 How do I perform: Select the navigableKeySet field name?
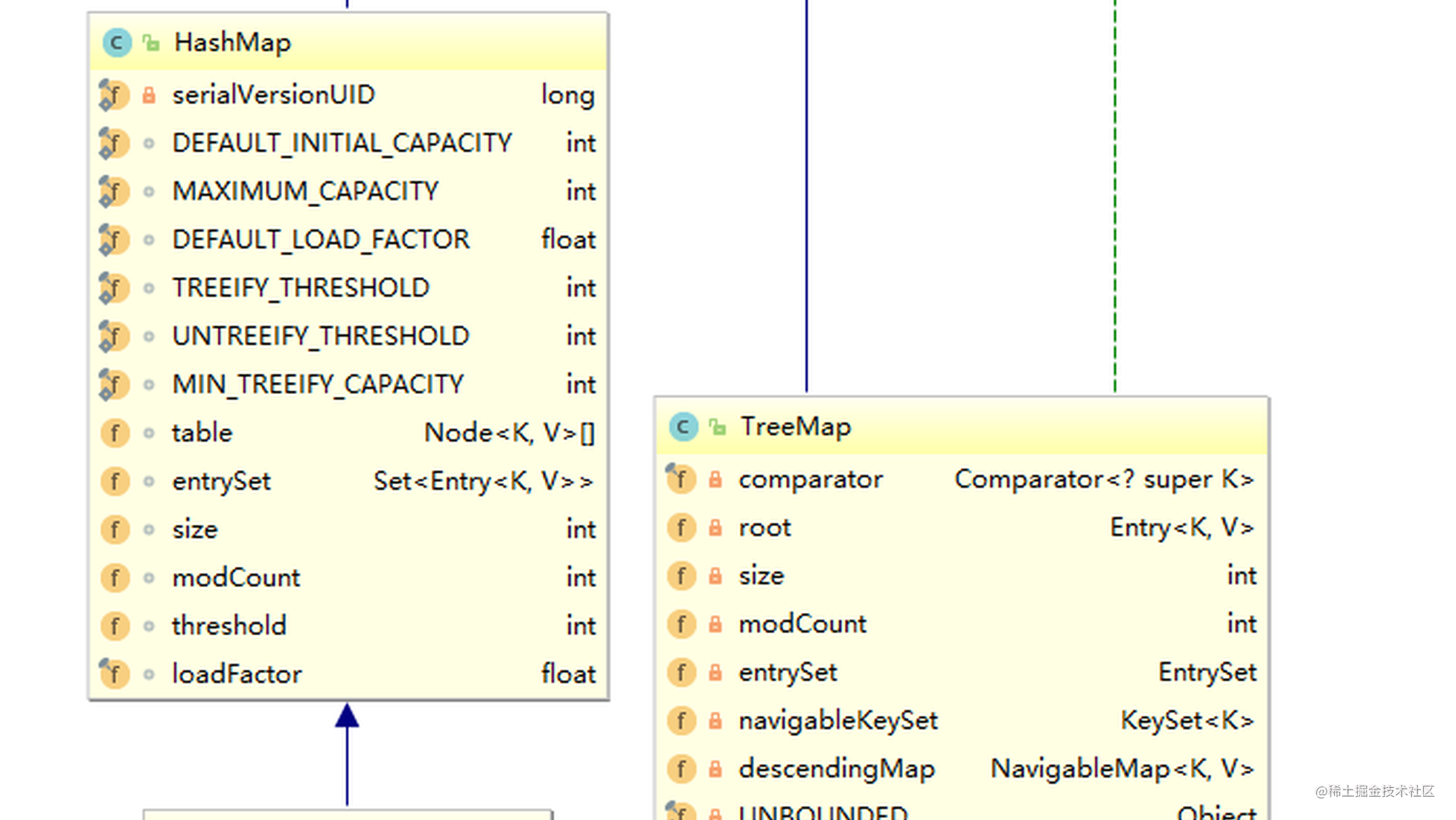tap(838, 720)
